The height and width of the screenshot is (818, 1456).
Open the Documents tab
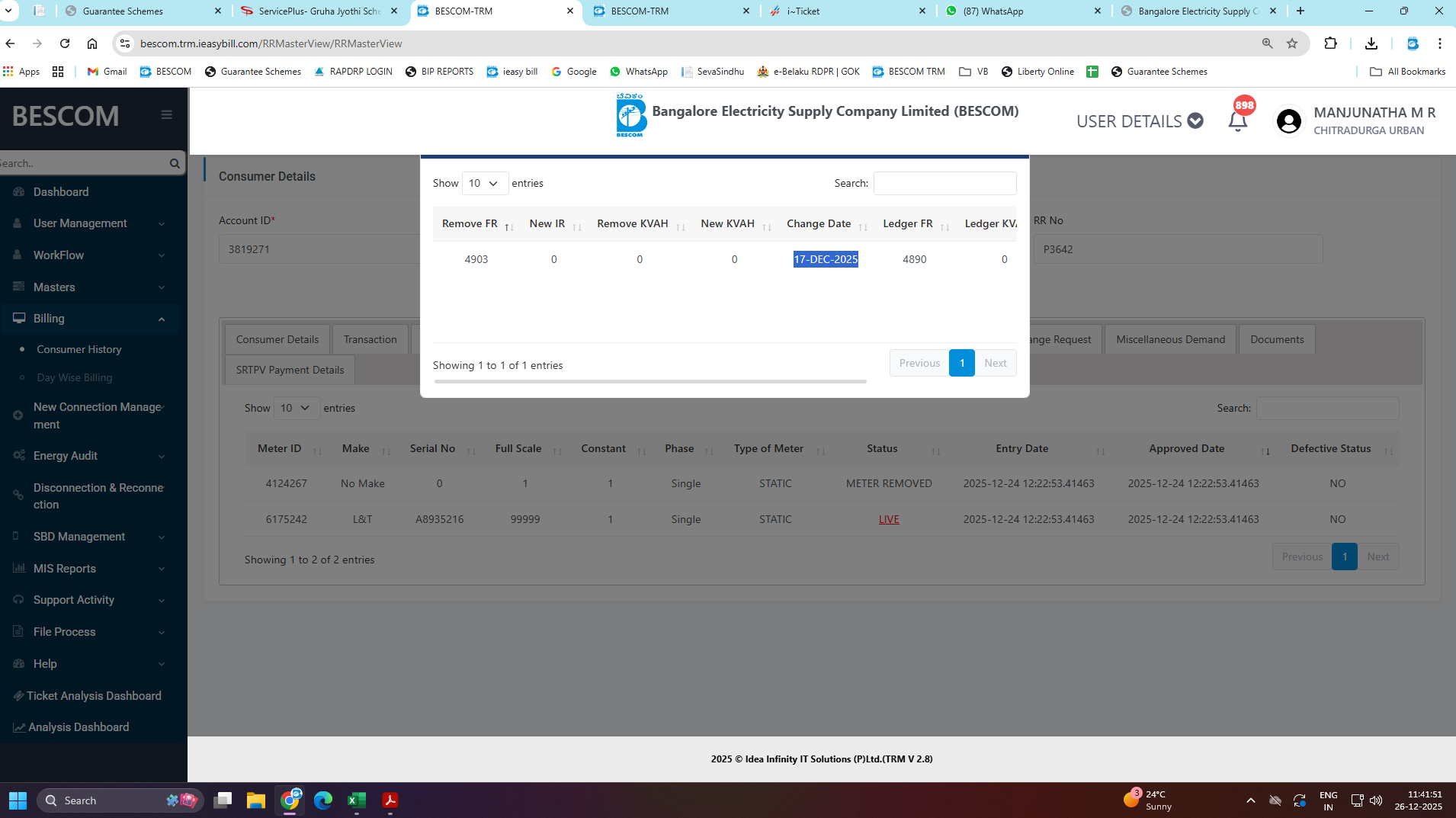[x=1277, y=339]
